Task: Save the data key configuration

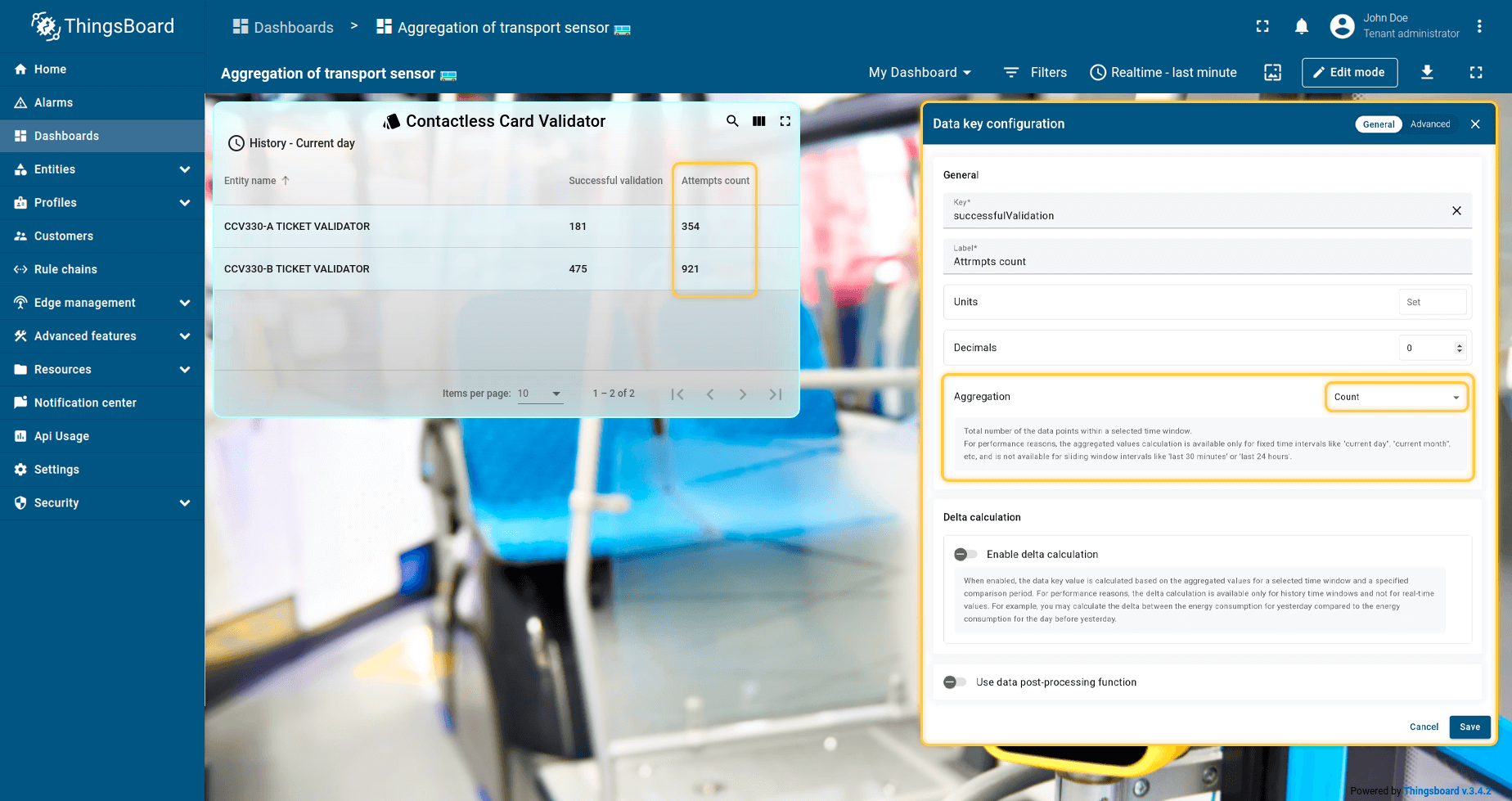Action: pyautogui.click(x=1469, y=727)
